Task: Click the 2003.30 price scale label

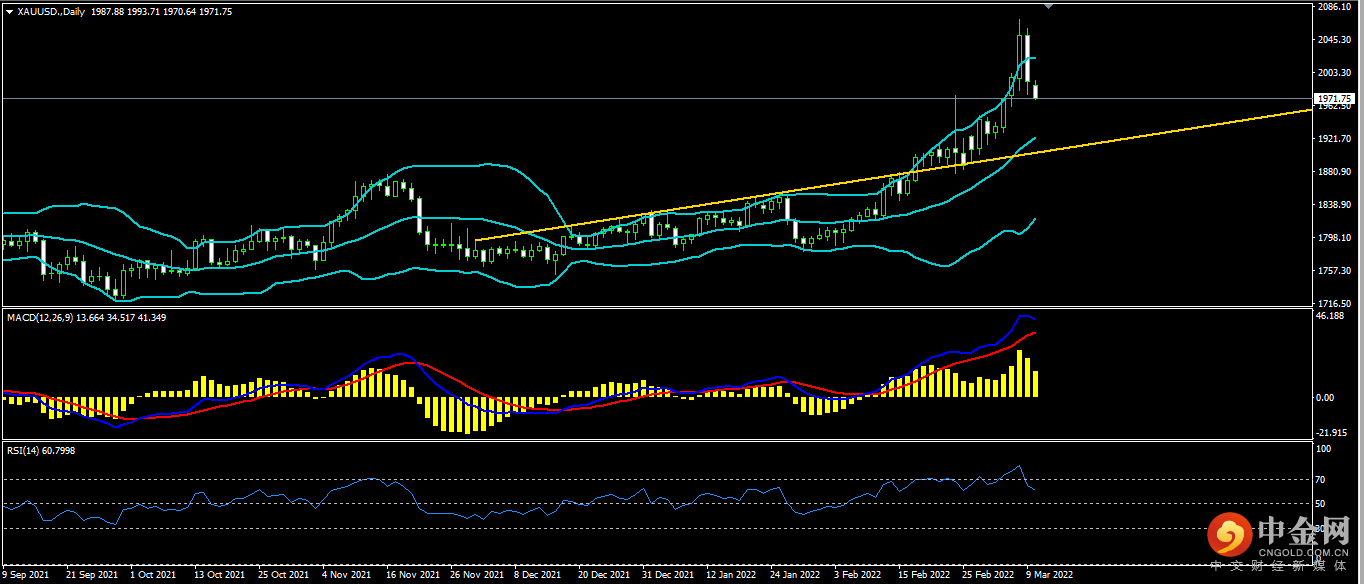Action: click(1335, 73)
